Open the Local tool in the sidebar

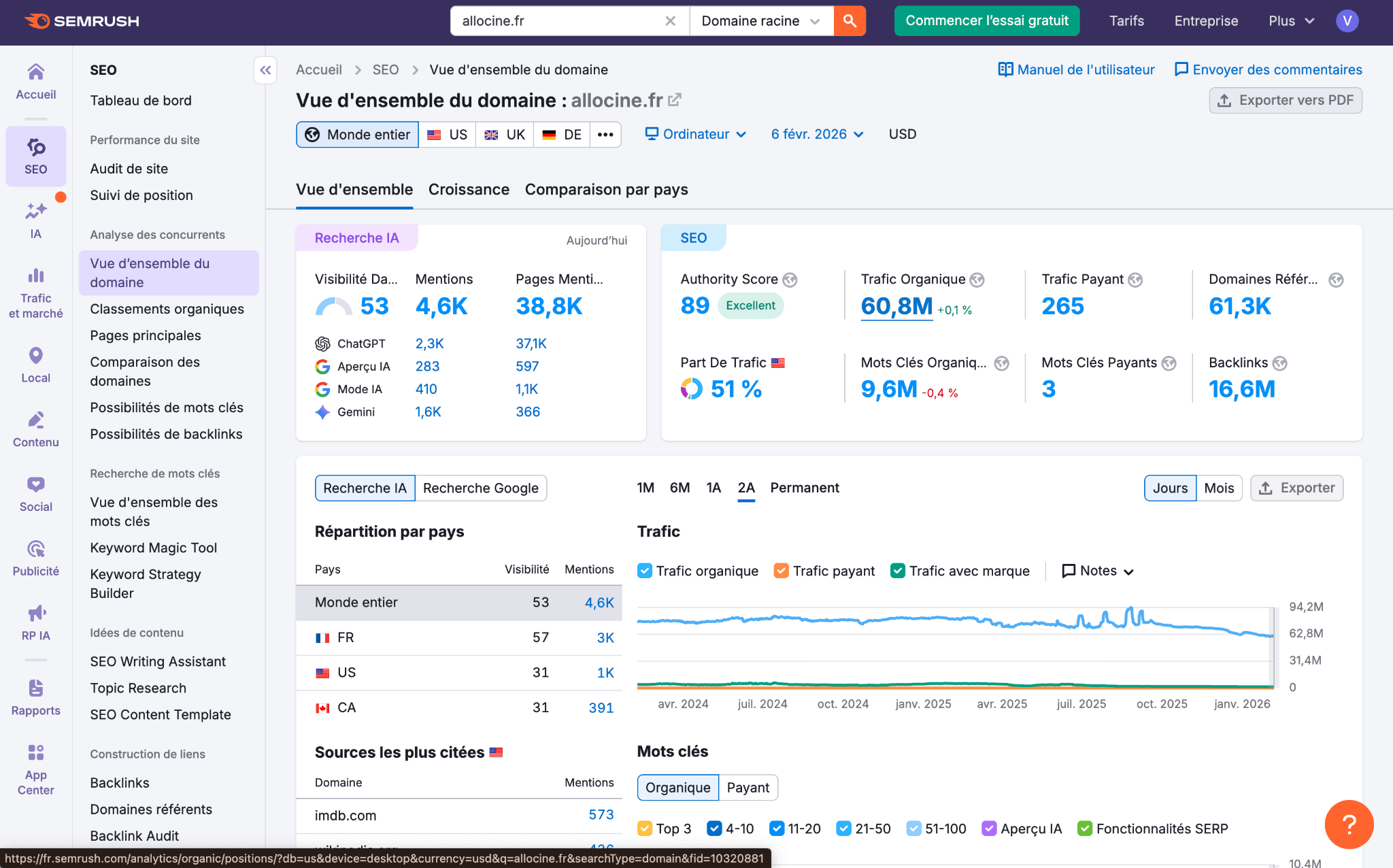35,364
